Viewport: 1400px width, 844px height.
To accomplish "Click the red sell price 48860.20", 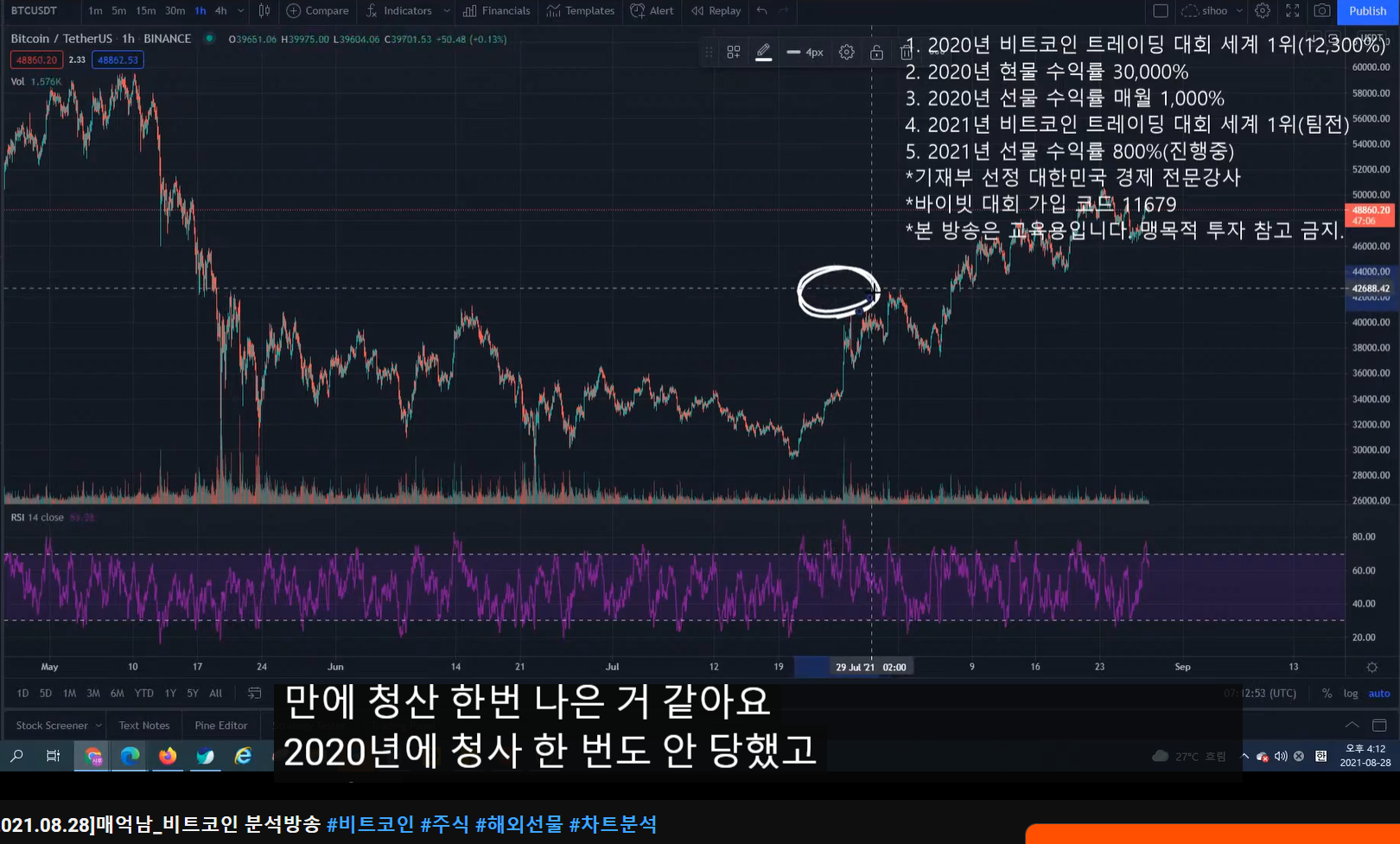I will coord(36,60).
